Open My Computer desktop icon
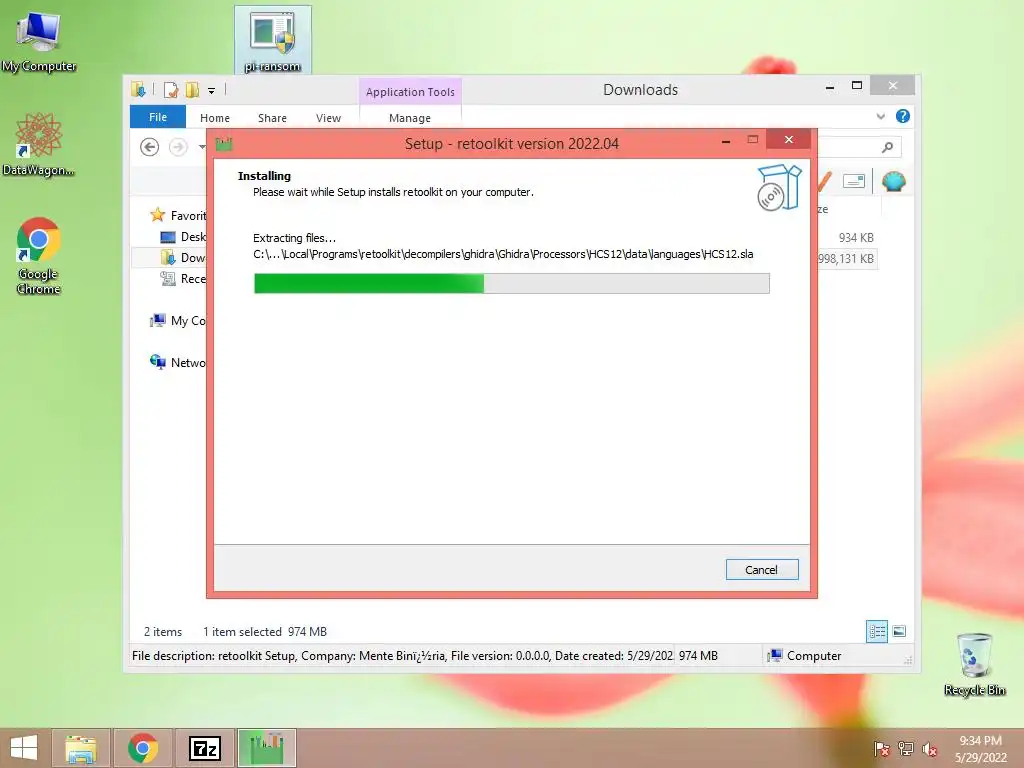Viewport: 1024px width, 768px height. coord(39,41)
